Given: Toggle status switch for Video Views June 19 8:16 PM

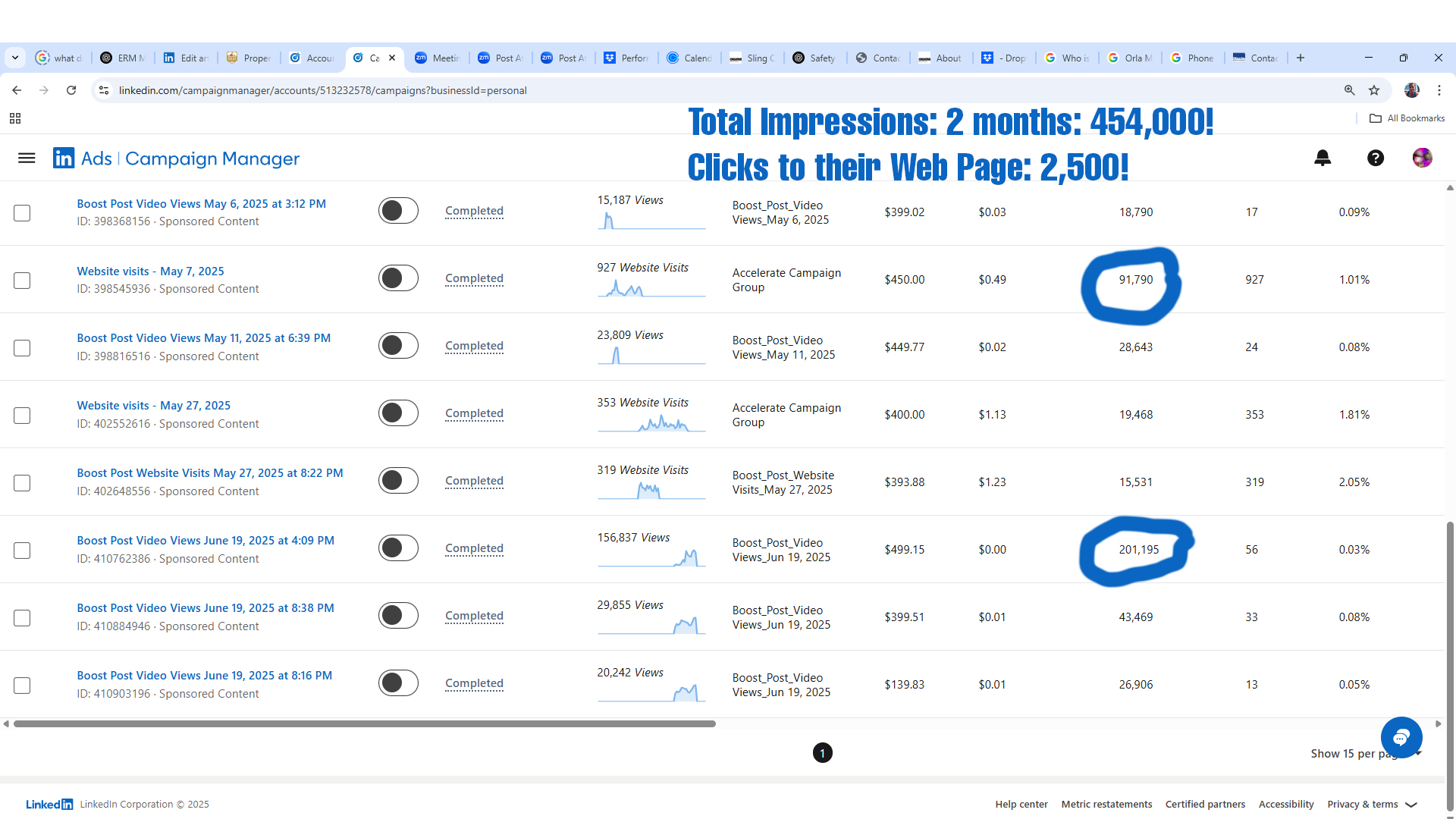Looking at the screenshot, I should 398,683.
